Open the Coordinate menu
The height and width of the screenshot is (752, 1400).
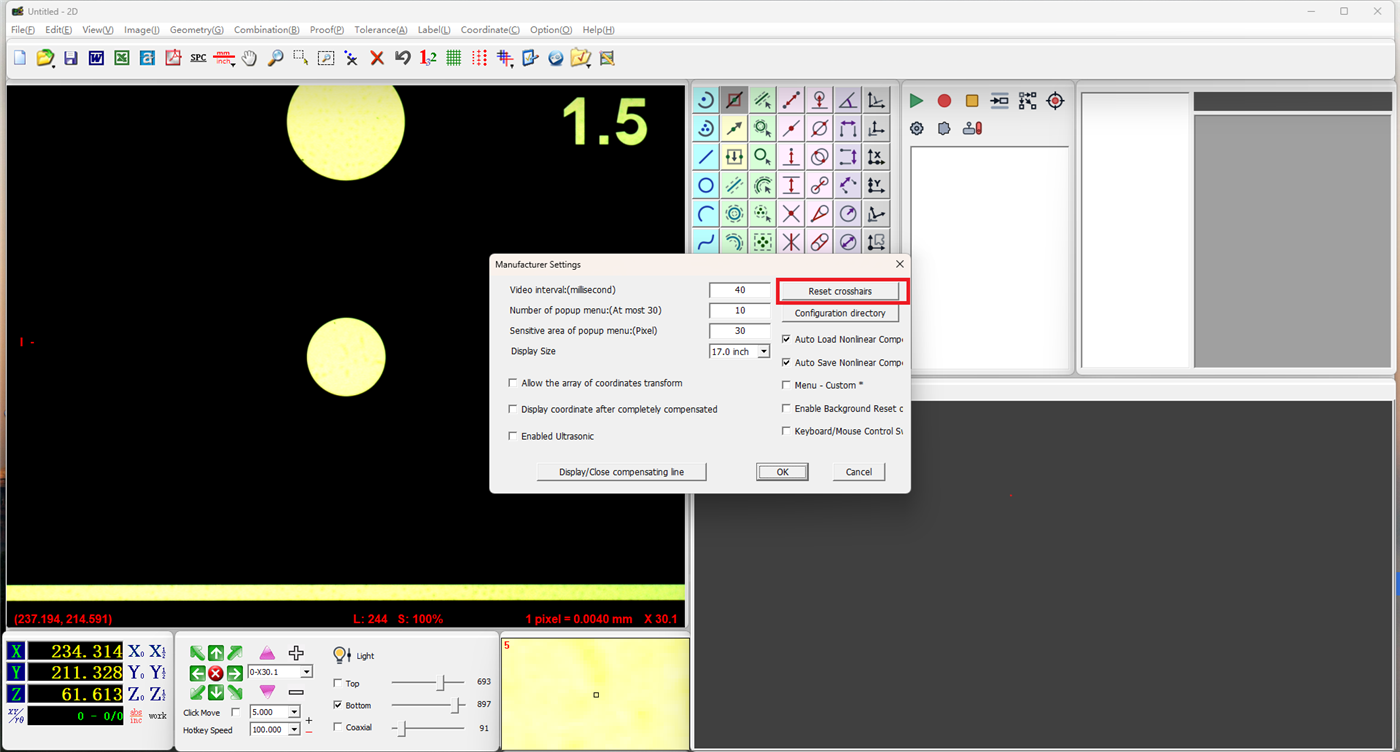(490, 30)
